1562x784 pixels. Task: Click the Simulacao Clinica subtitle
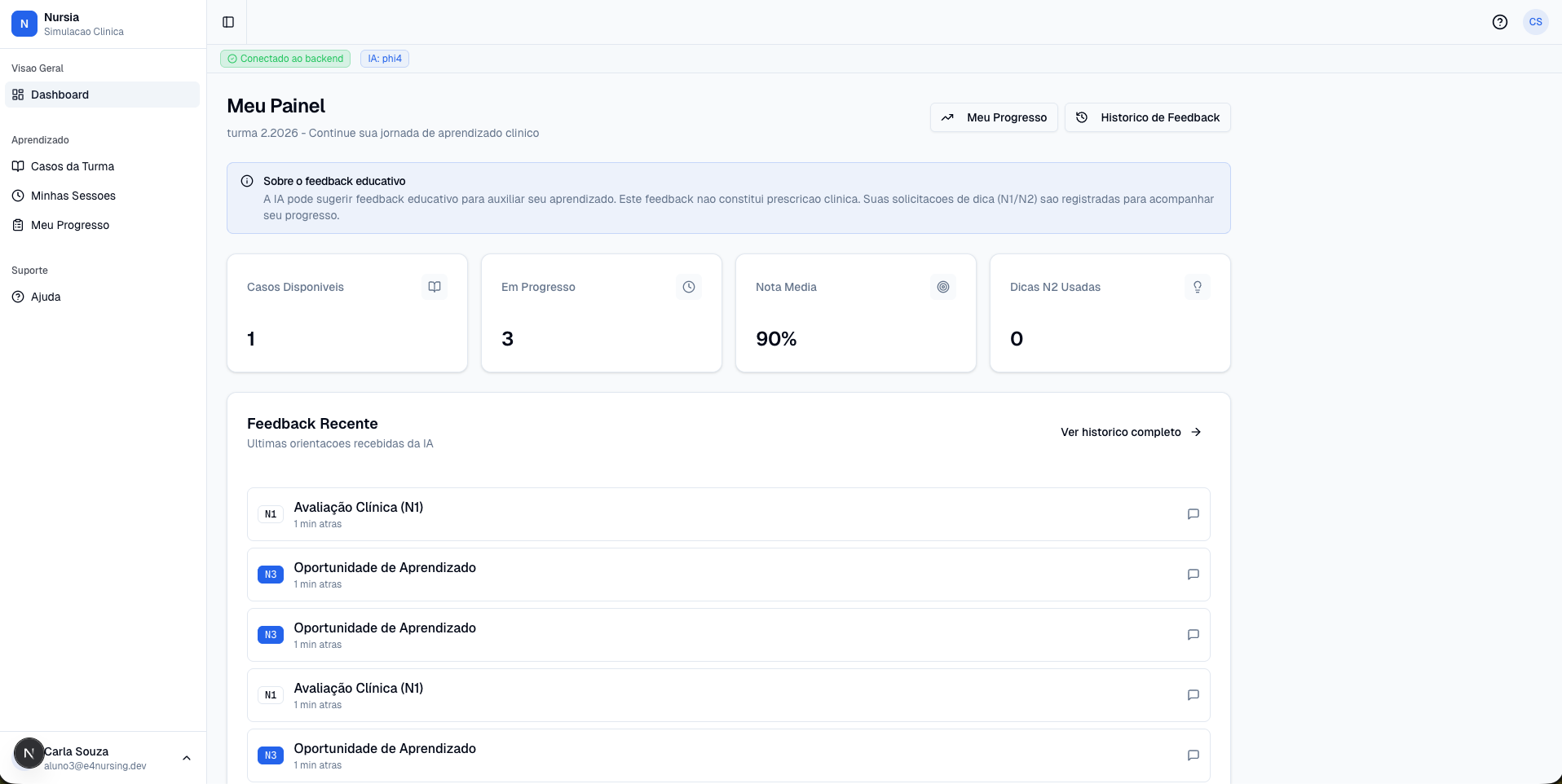point(84,32)
